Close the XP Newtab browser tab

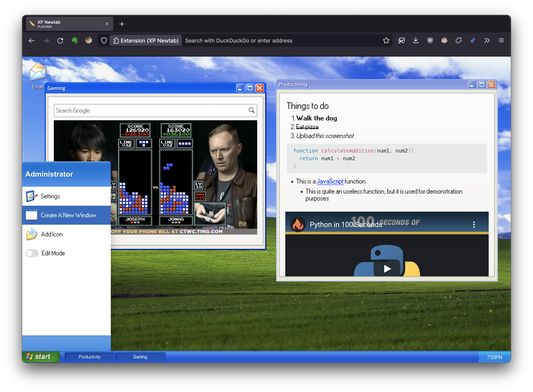tap(107, 23)
